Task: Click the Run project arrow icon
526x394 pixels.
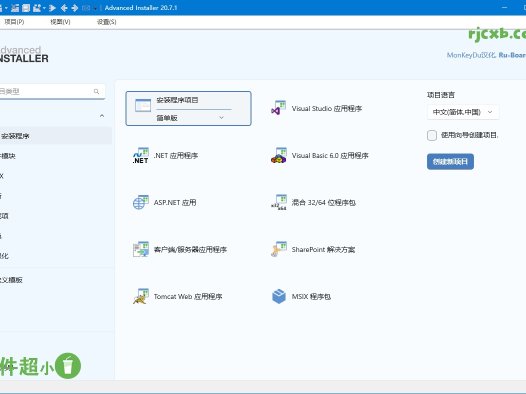Action: coord(52,8)
